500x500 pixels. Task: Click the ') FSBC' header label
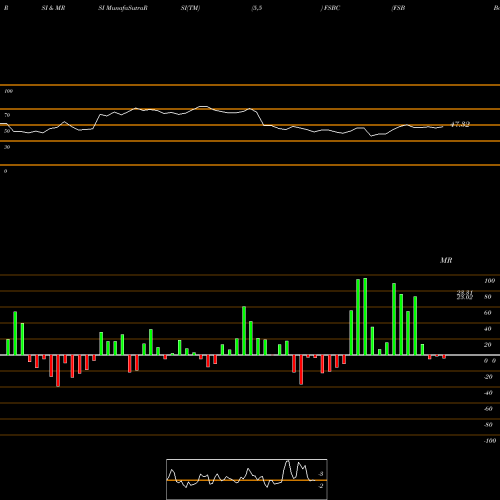tap(330, 8)
